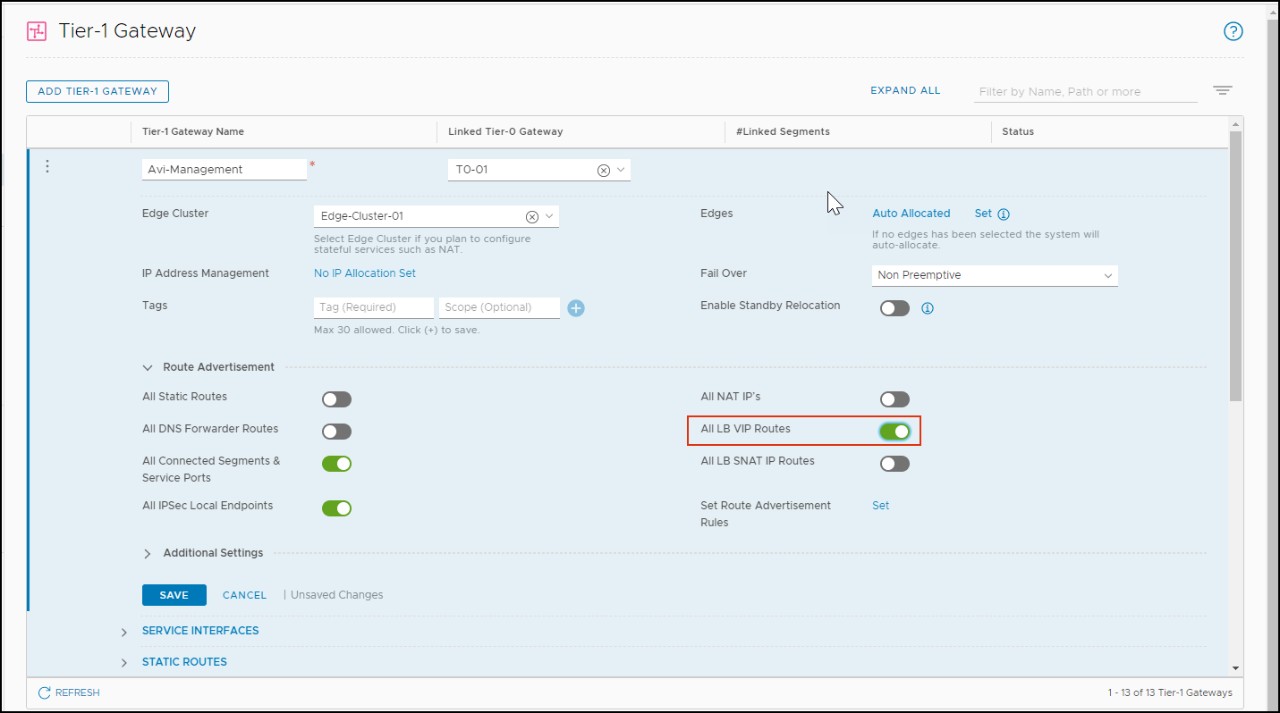Image resolution: width=1280 pixels, height=713 pixels.
Task: Open the Fail Over Non Preemptive dropdown
Action: [995, 275]
